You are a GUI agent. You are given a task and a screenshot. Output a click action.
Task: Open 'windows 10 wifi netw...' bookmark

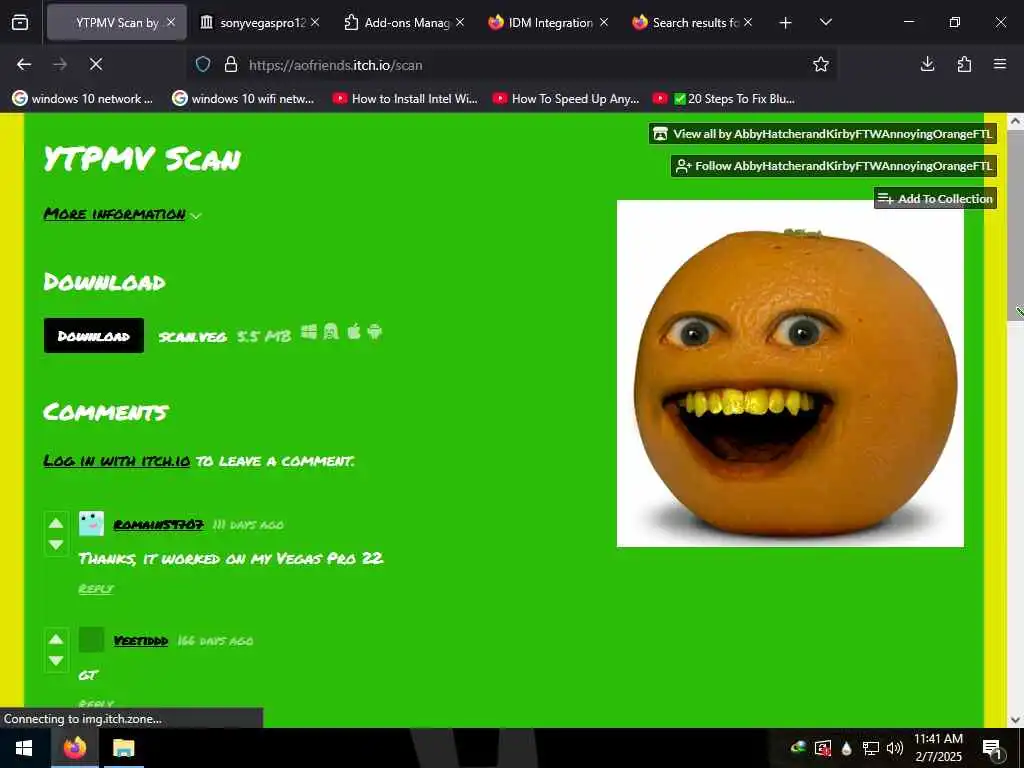243,99
